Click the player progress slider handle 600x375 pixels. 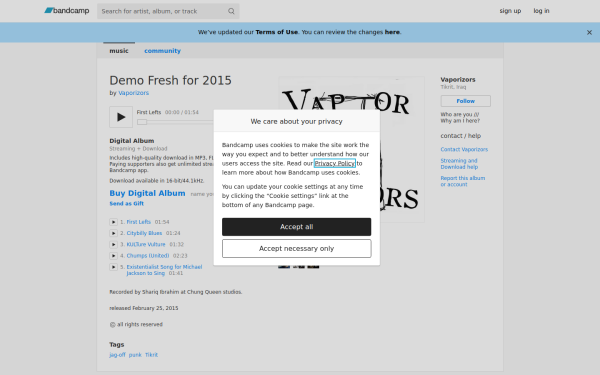(x=142, y=122)
